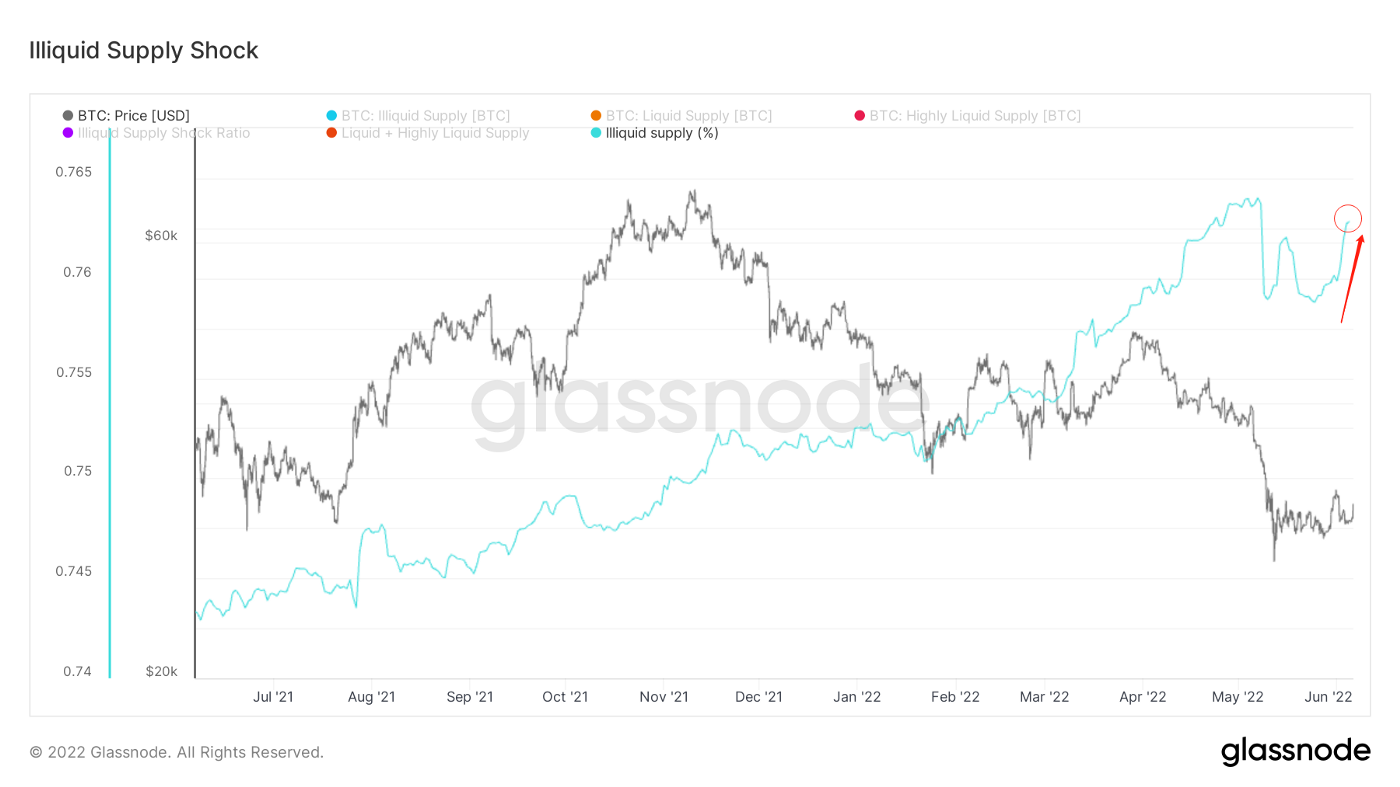Viewport: 1400px width, 787px height.
Task: Click the glassnode logo at bottom right
Action: click(x=1295, y=751)
